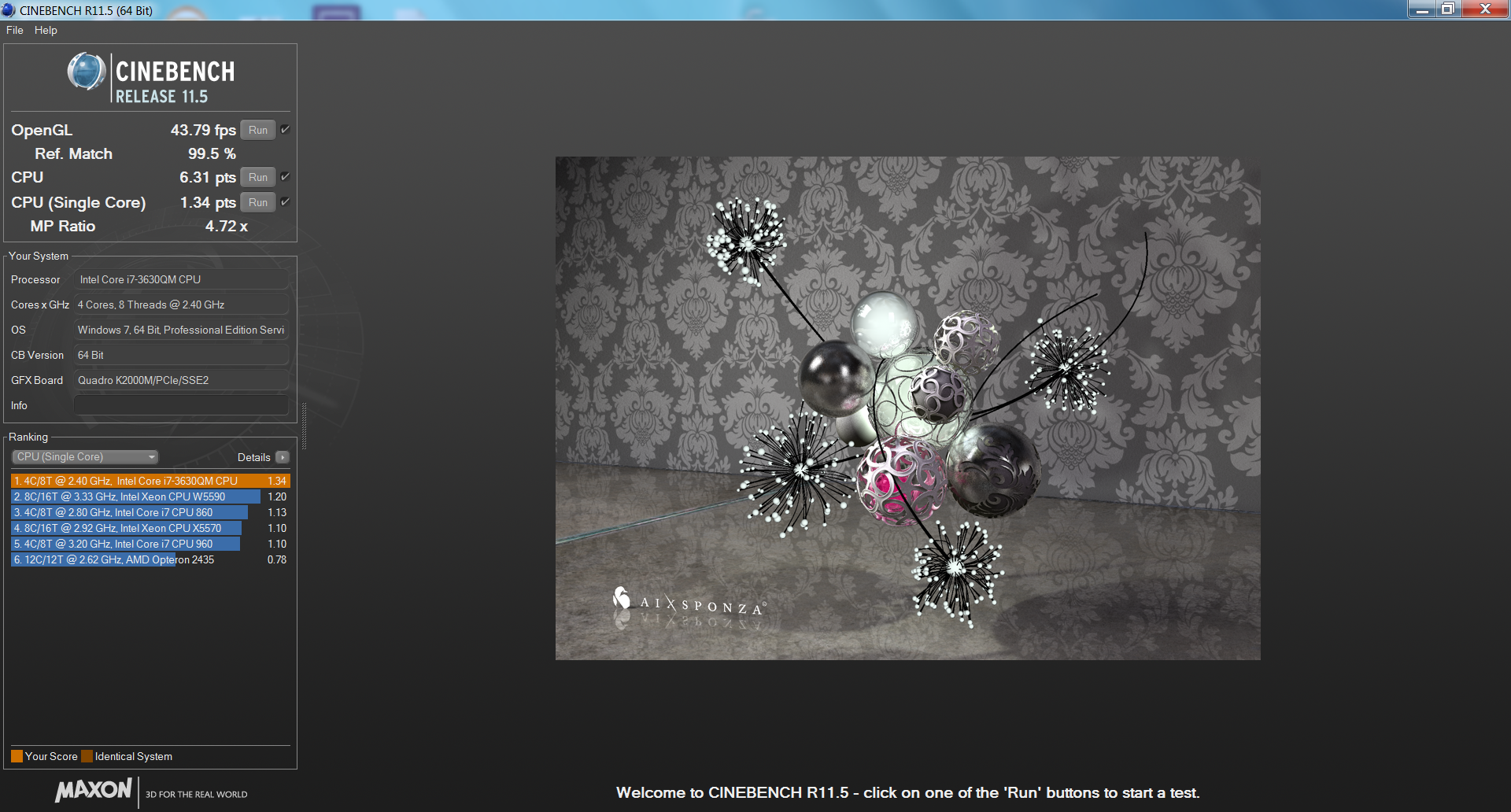Select the Intel Xeon CPU W5590 ranking row
This screenshot has height=812, width=1511.
(x=150, y=496)
